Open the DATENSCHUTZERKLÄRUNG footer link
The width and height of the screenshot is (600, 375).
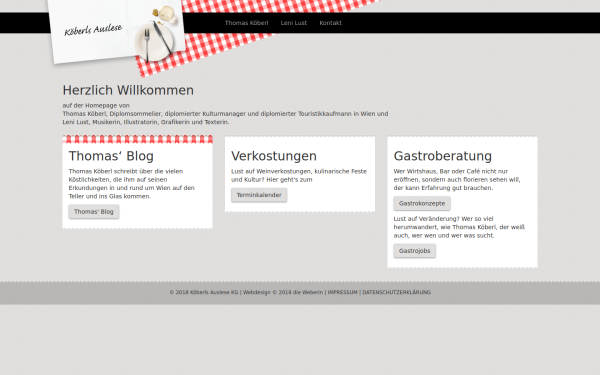pos(396,292)
